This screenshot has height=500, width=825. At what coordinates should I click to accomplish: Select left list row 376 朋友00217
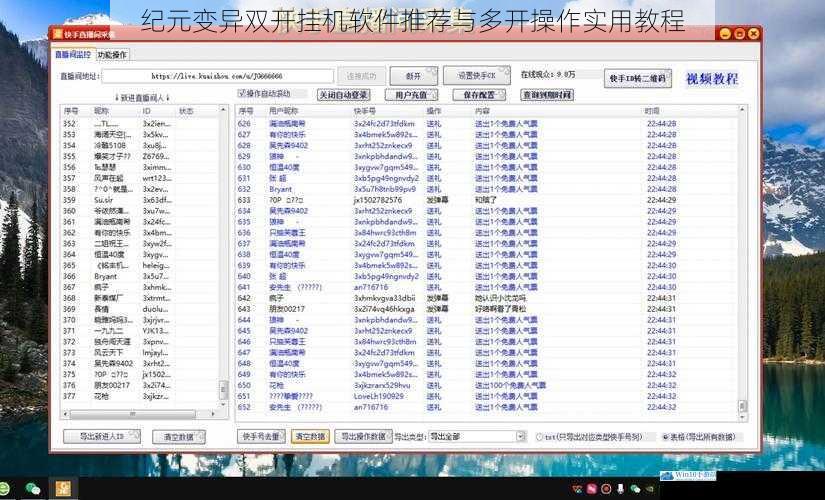click(140, 385)
